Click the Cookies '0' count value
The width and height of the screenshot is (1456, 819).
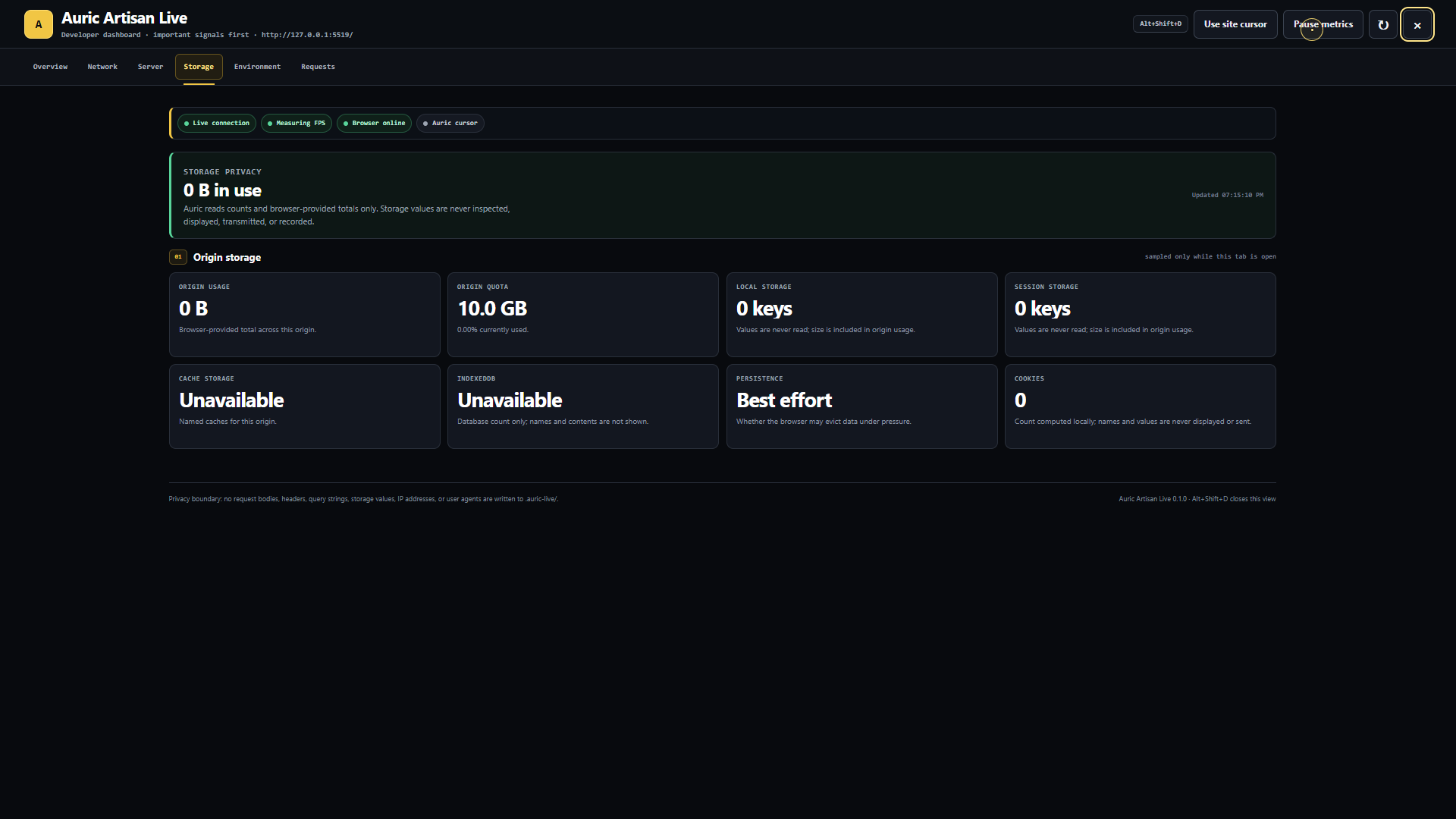[x=1021, y=400]
